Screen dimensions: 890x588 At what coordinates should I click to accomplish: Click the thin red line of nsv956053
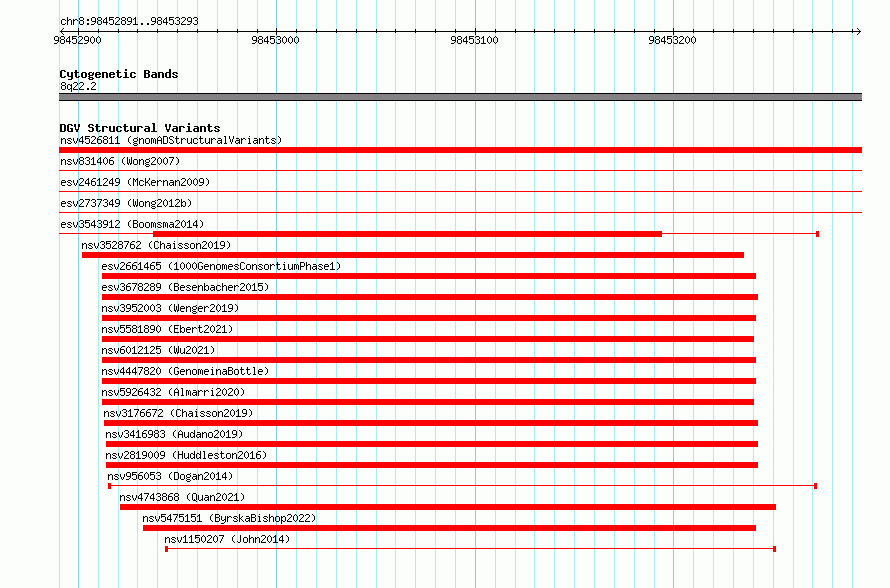(x=463, y=486)
